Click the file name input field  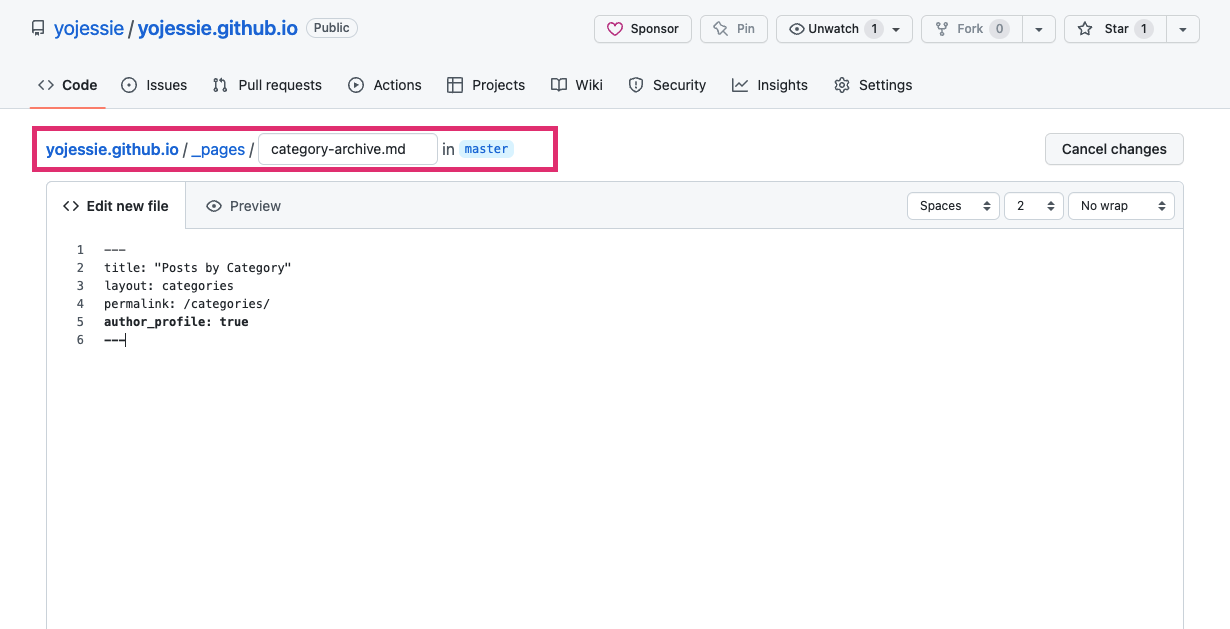click(348, 149)
